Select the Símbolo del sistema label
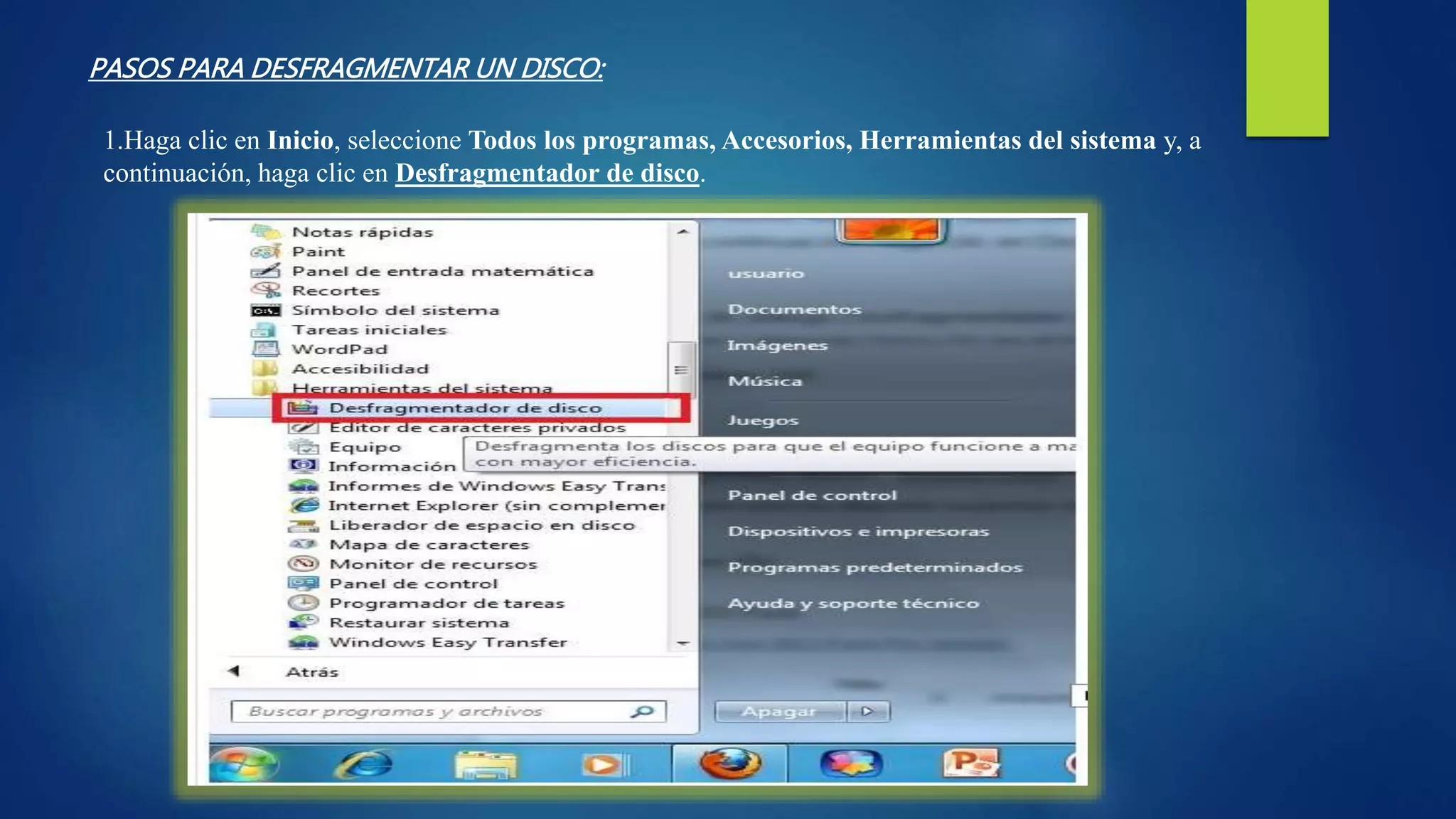 pos(395,311)
